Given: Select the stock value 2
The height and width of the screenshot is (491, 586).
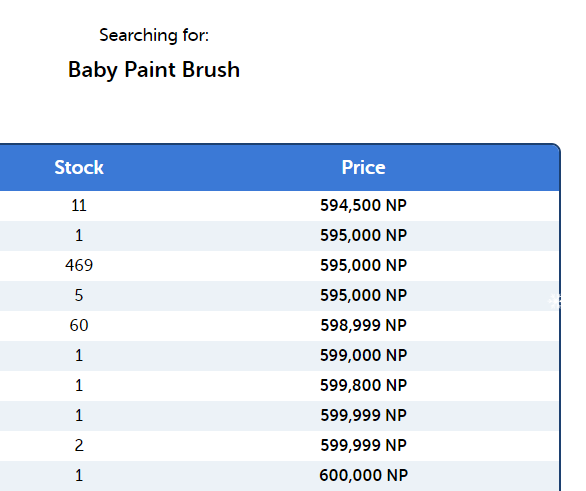Looking at the screenshot, I should (79, 445).
